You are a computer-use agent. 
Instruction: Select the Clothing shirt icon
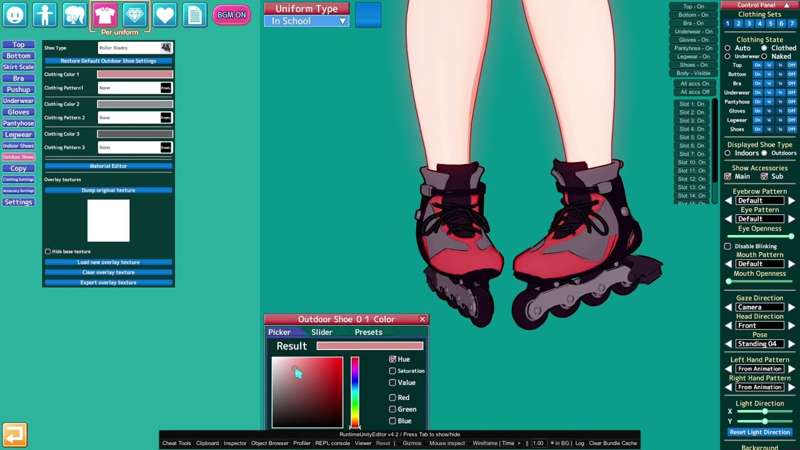click(x=105, y=14)
